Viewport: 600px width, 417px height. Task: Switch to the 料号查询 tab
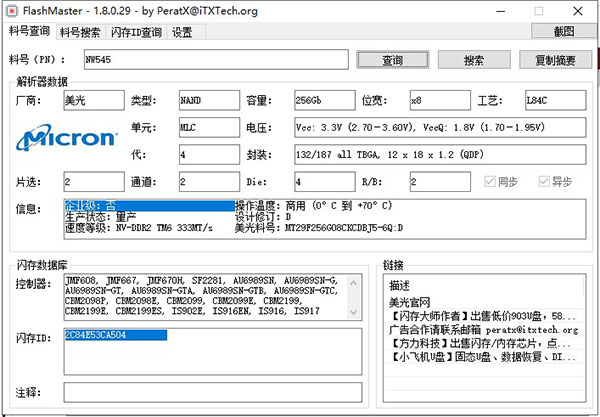tap(29, 31)
